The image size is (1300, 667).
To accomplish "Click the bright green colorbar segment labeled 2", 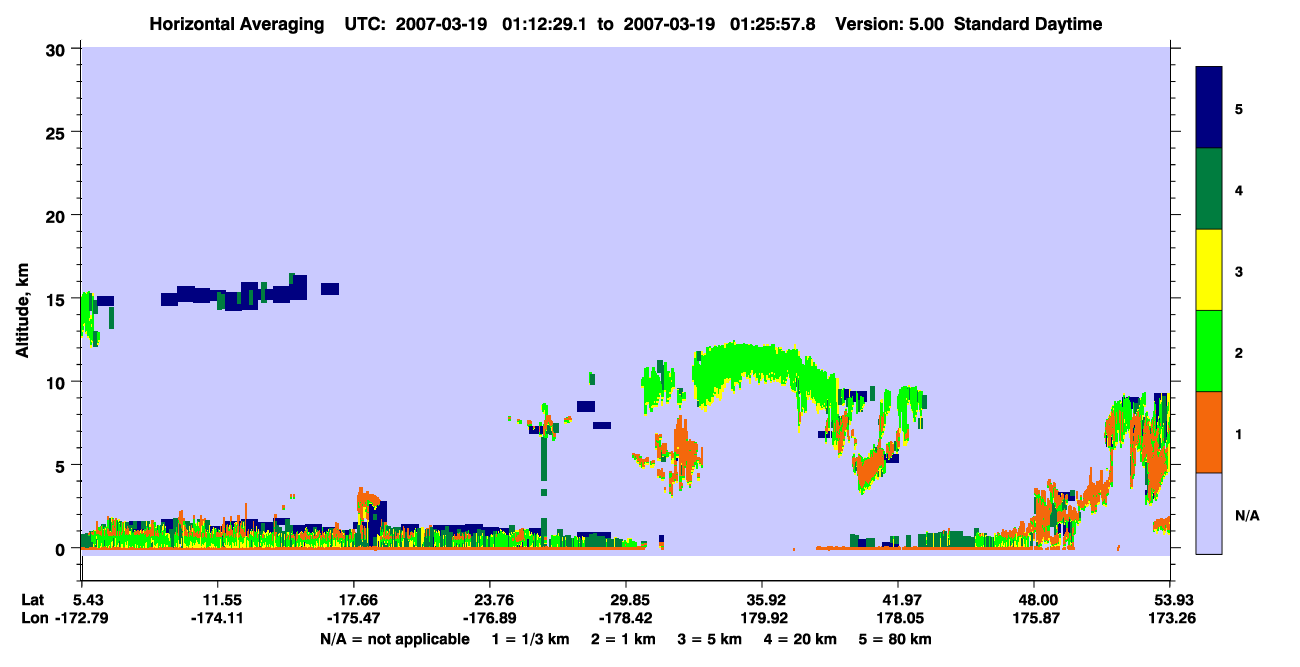I will [1209, 351].
